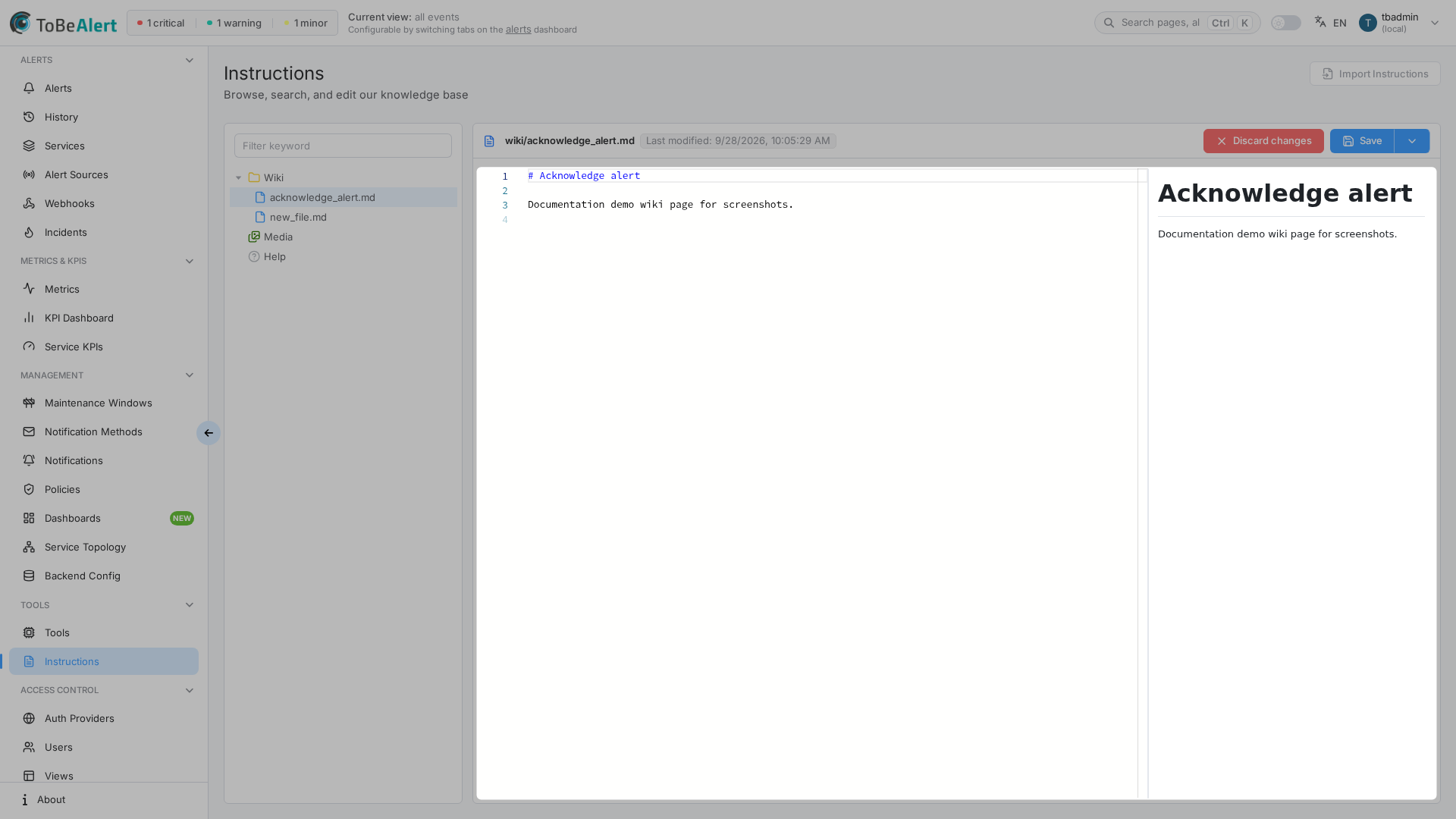The width and height of the screenshot is (1456, 819).
Task: Click the Auth Providers globe icon
Action: (x=29, y=718)
